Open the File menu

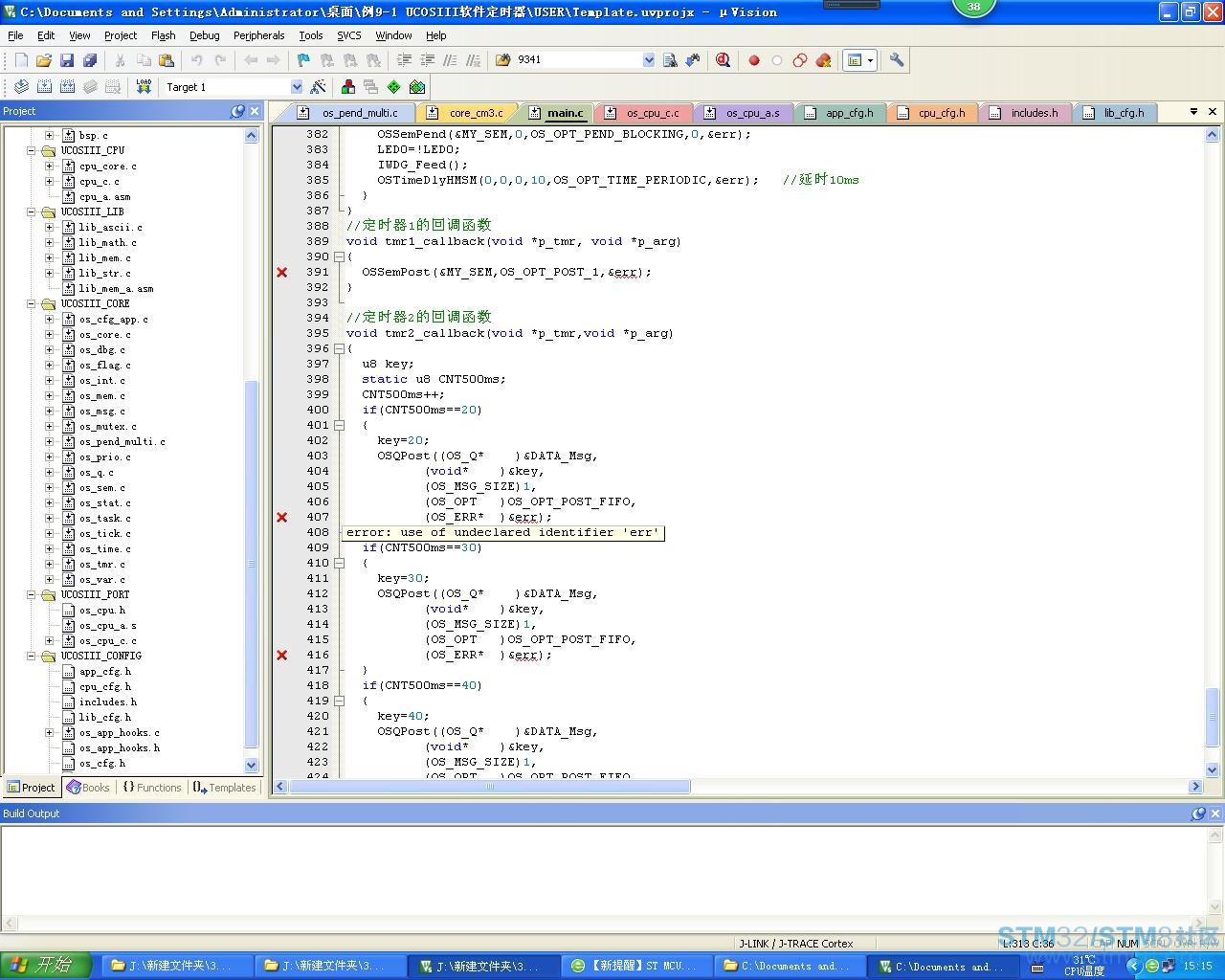[15, 35]
